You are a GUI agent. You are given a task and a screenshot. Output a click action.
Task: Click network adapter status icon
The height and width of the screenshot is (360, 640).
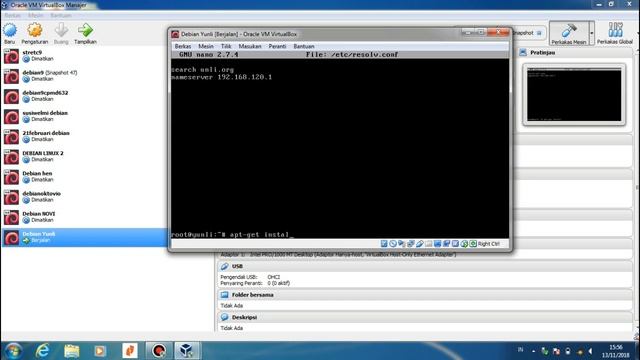411,244
